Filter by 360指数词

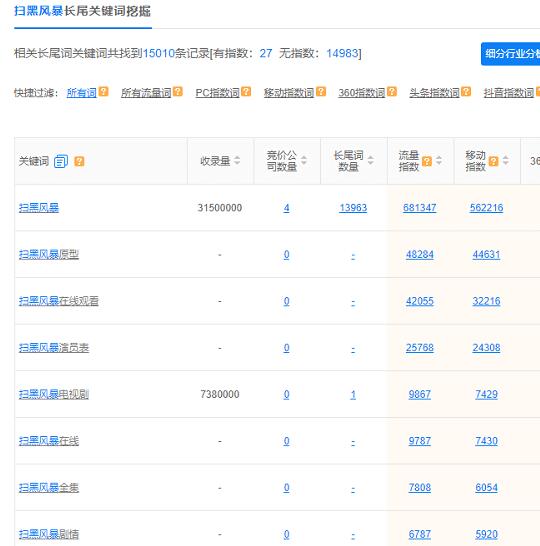click(x=362, y=93)
